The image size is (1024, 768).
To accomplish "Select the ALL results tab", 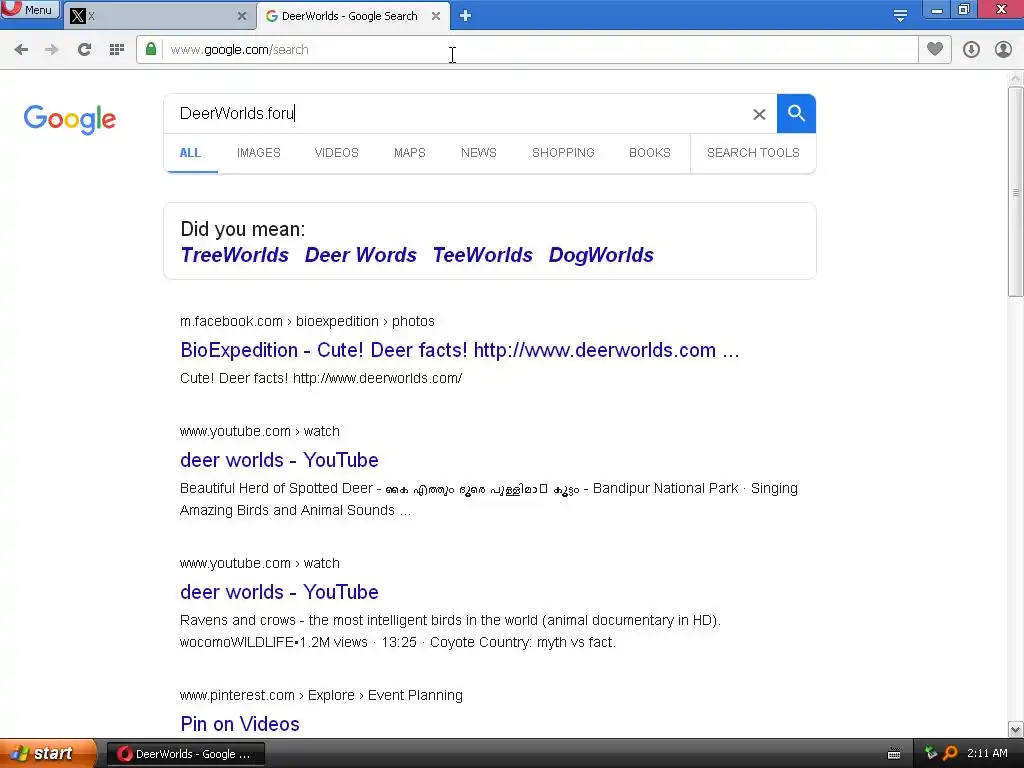I will coord(190,153).
